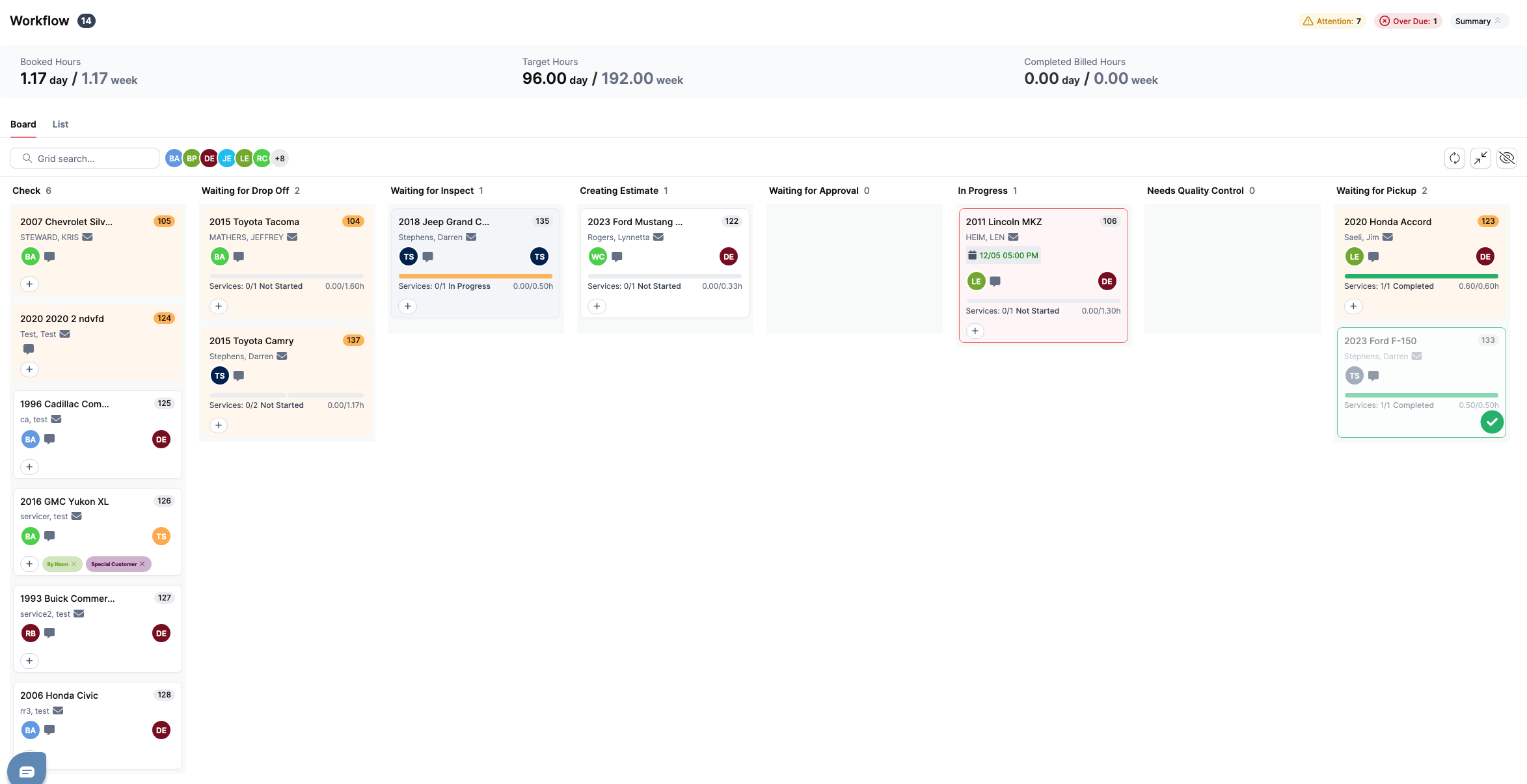Screen dimensions: 1527x784
Task: Switch to the List tab
Action: click(60, 124)
